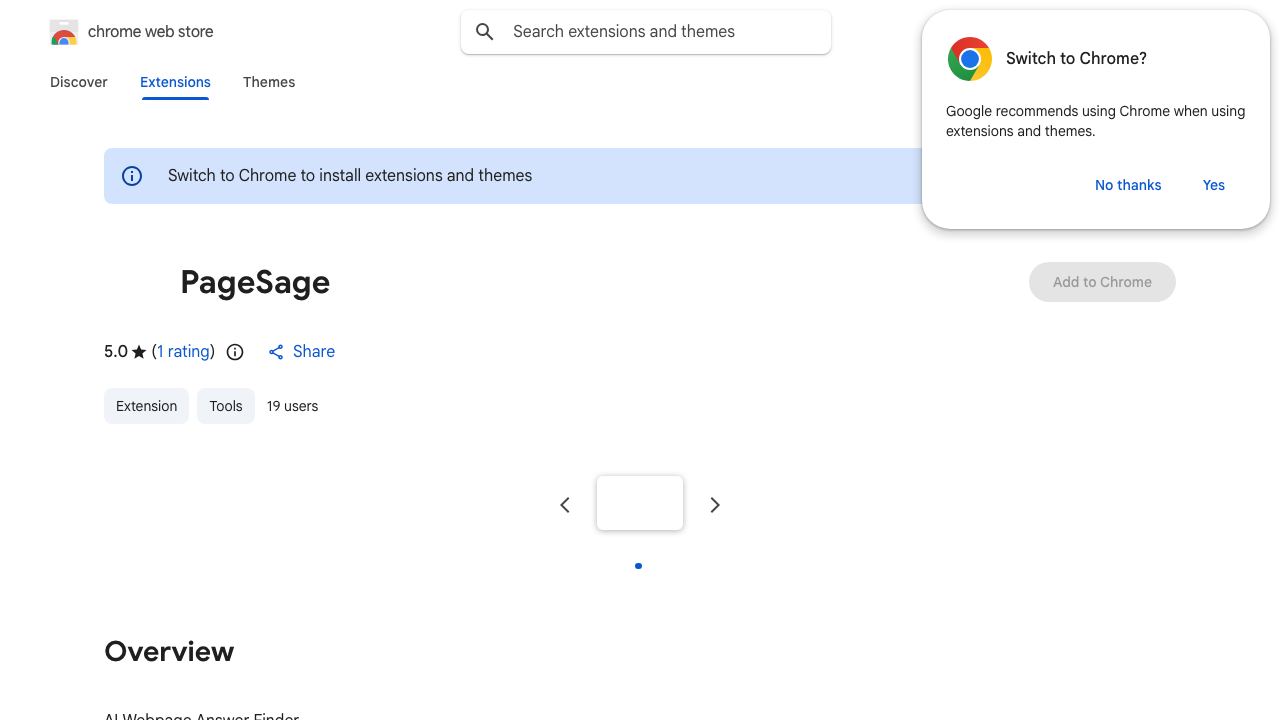Screen dimensions: 1280x720
Task: Click chrome web store title text
Action: point(151,32)
